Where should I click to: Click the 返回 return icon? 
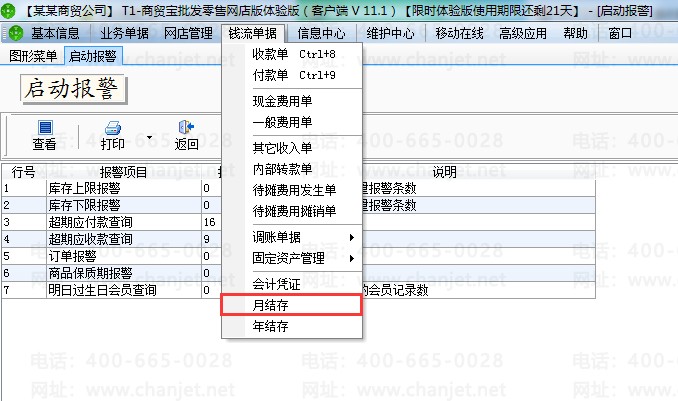[186, 127]
